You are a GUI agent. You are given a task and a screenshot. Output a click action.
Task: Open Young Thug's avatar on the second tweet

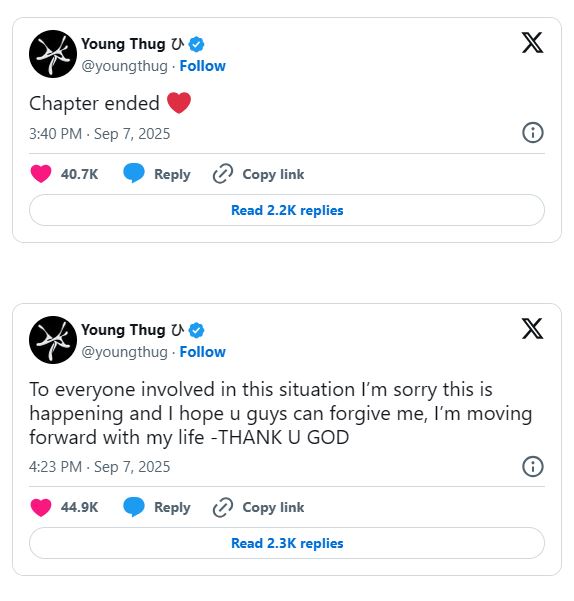tap(53, 340)
